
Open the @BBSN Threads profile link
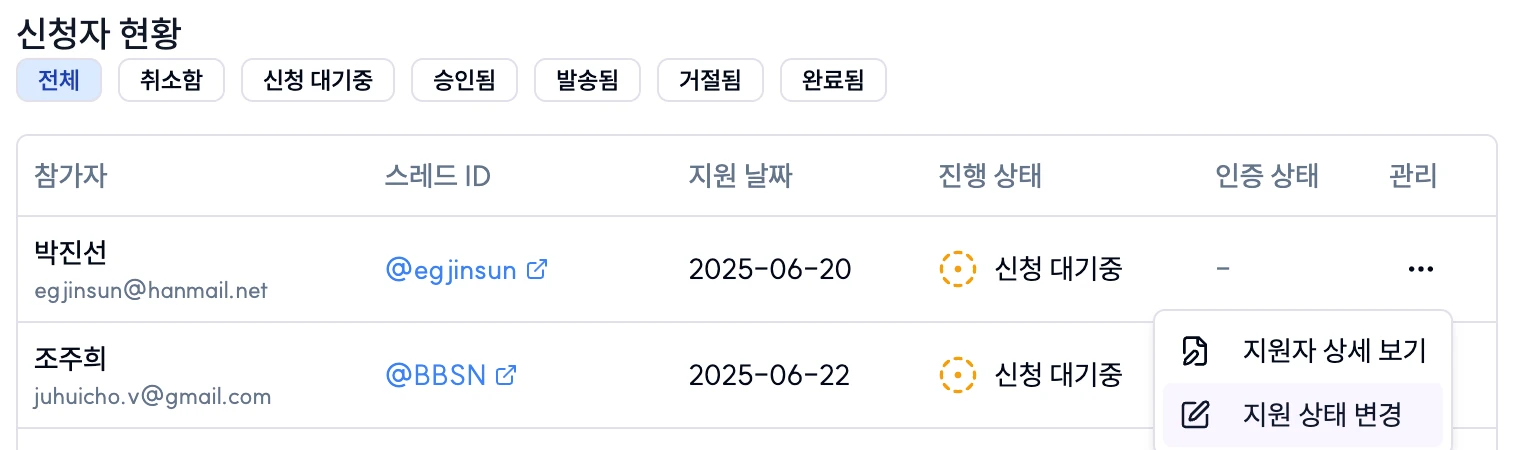436,376
